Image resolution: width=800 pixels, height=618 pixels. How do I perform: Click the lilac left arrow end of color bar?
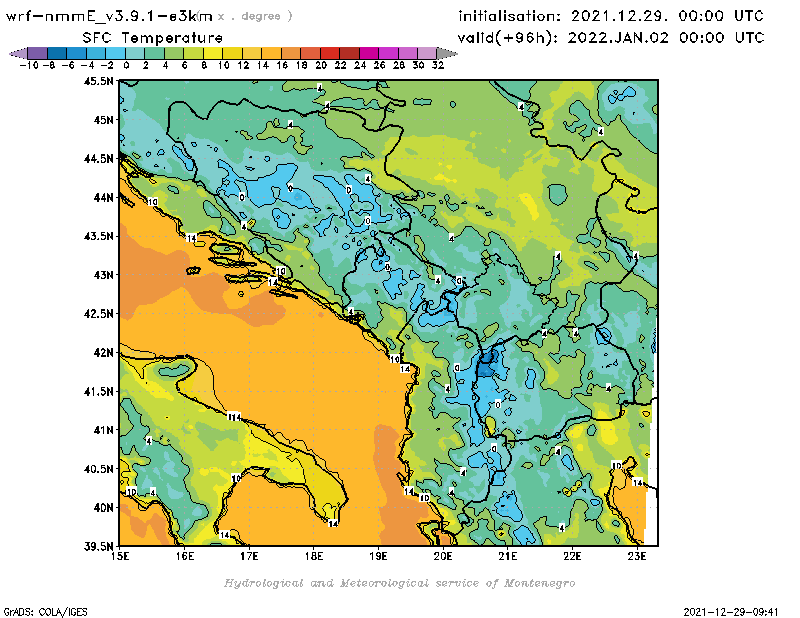pos(18,54)
